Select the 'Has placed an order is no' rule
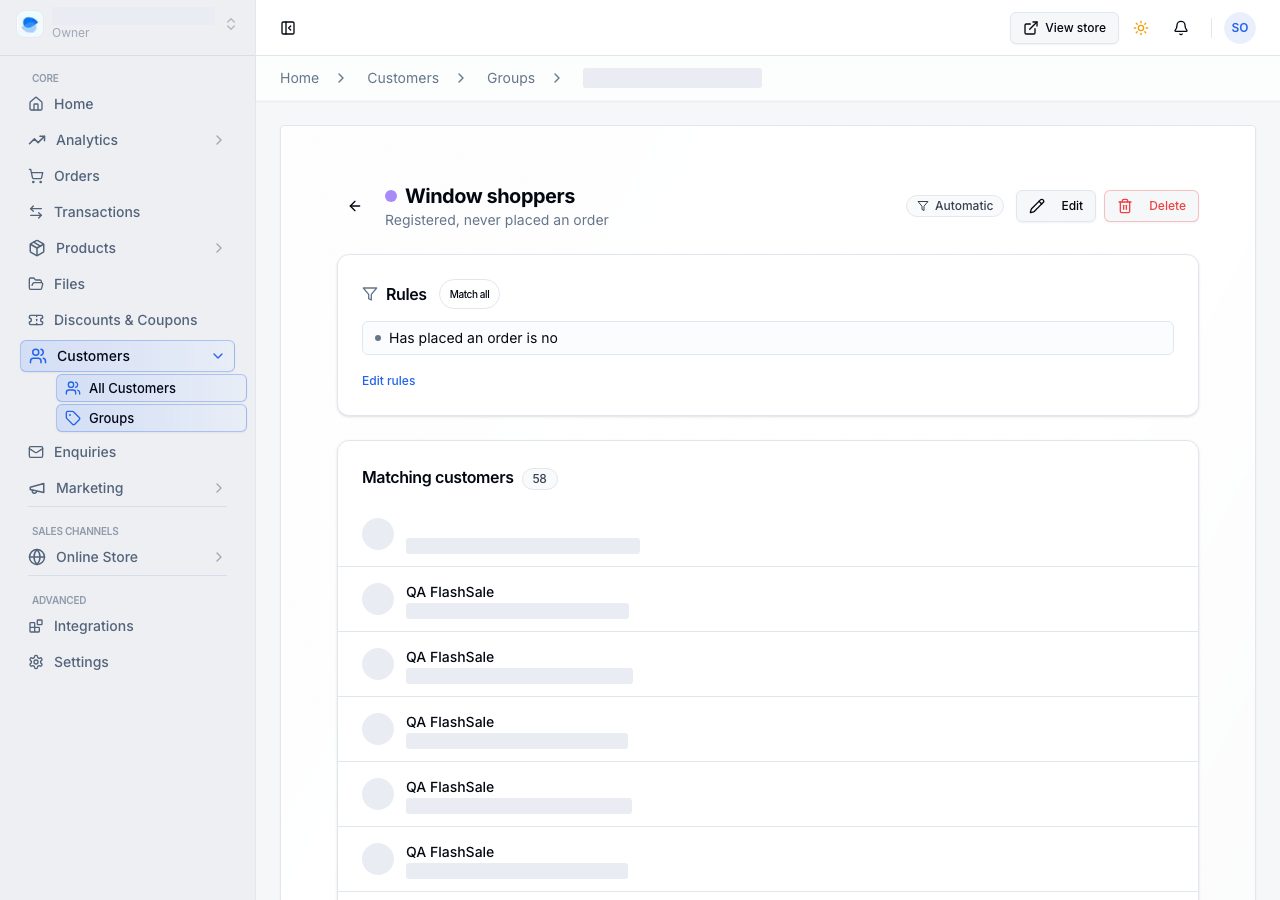Viewport: 1280px width, 900px height. (768, 338)
